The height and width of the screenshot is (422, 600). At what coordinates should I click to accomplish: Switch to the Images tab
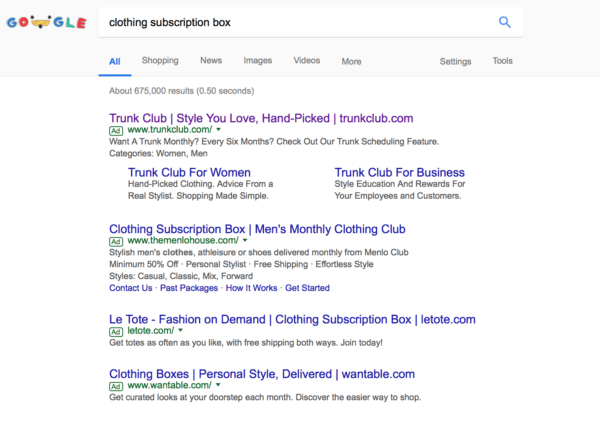tap(258, 60)
